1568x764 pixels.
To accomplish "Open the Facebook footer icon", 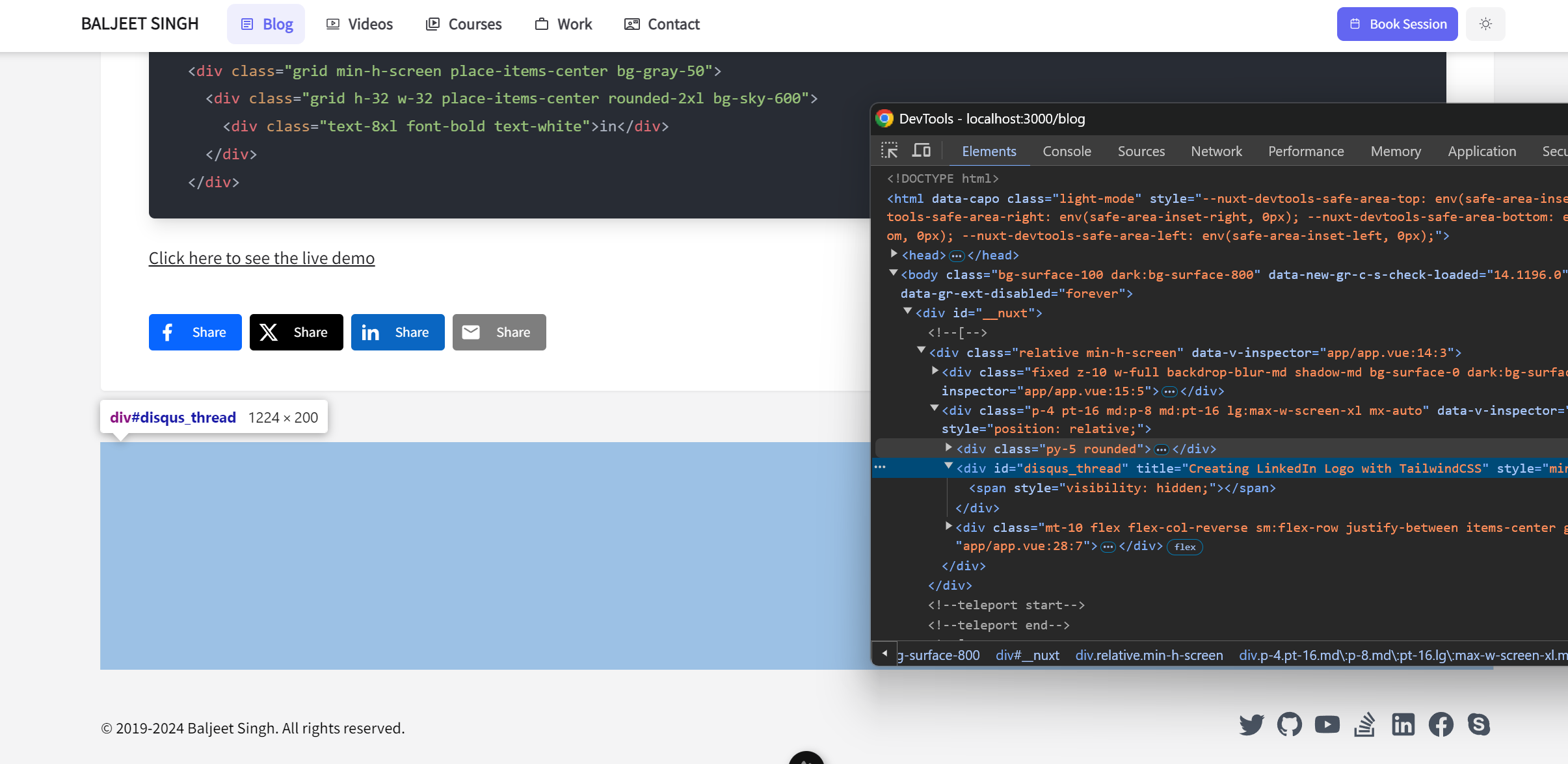I will click(x=1441, y=724).
